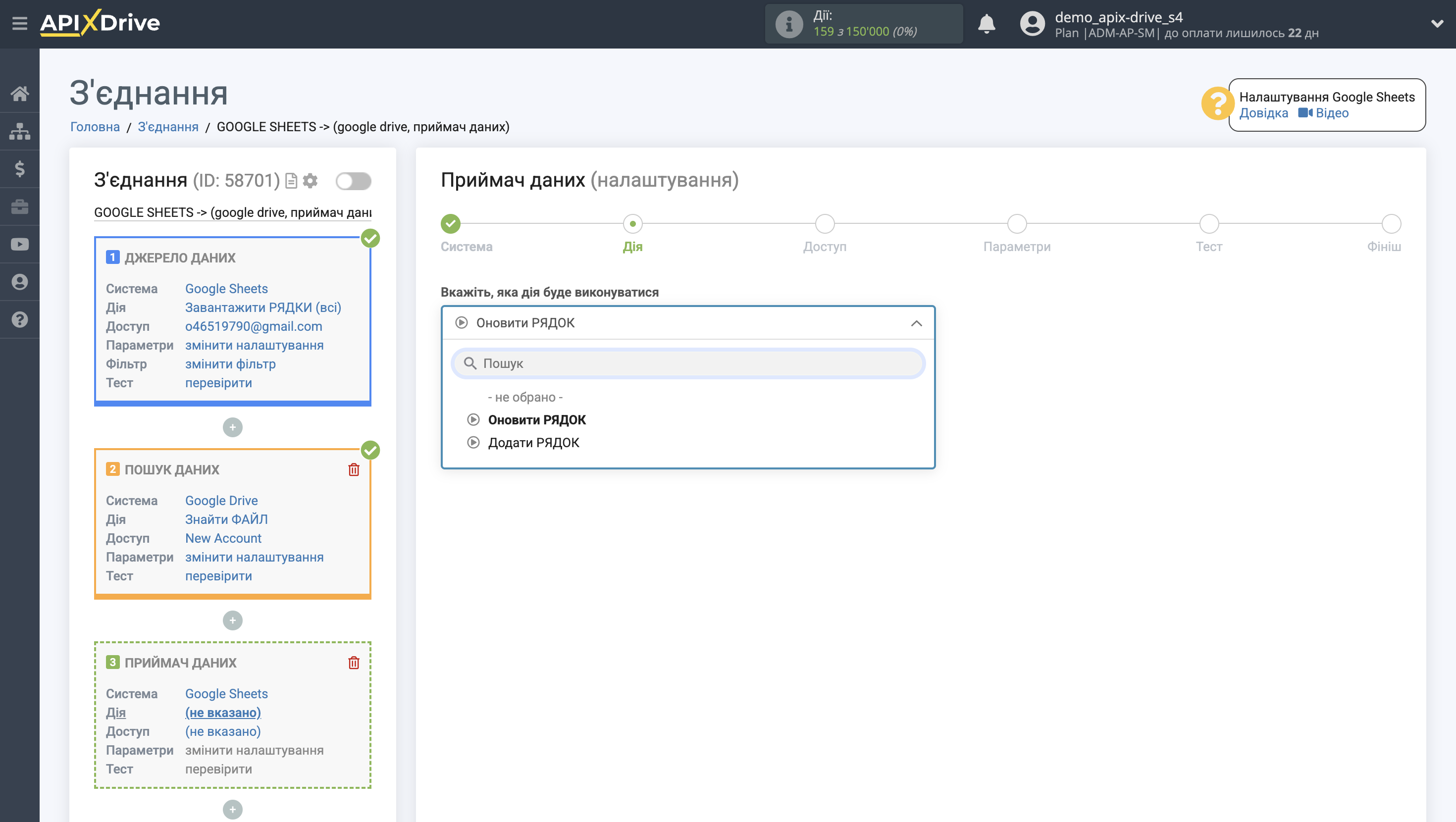Click the demo_apix-drive_s4 account name
The height and width of the screenshot is (822, 1456).
[1119, 17]
